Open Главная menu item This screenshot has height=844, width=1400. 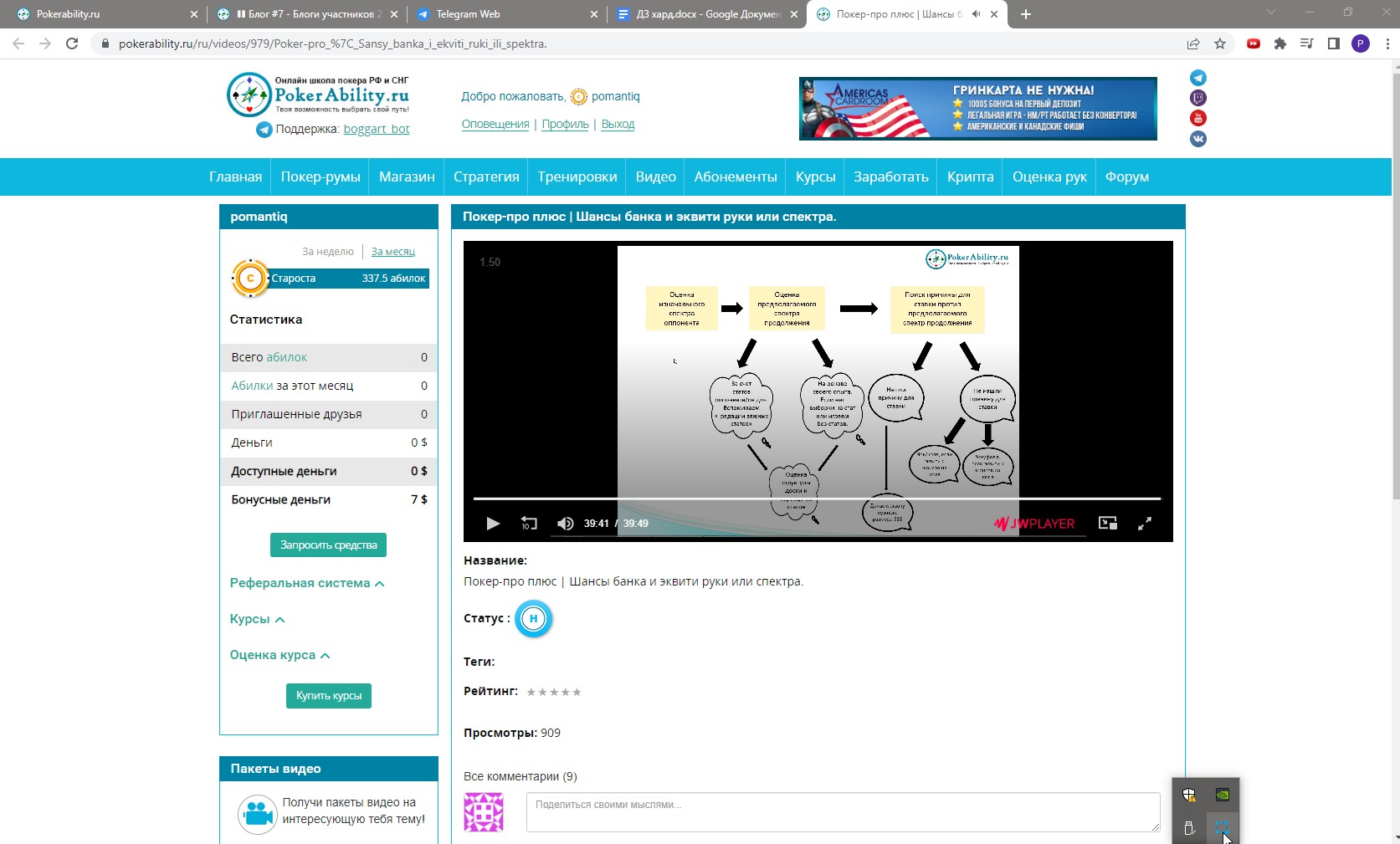click(235, 176)
